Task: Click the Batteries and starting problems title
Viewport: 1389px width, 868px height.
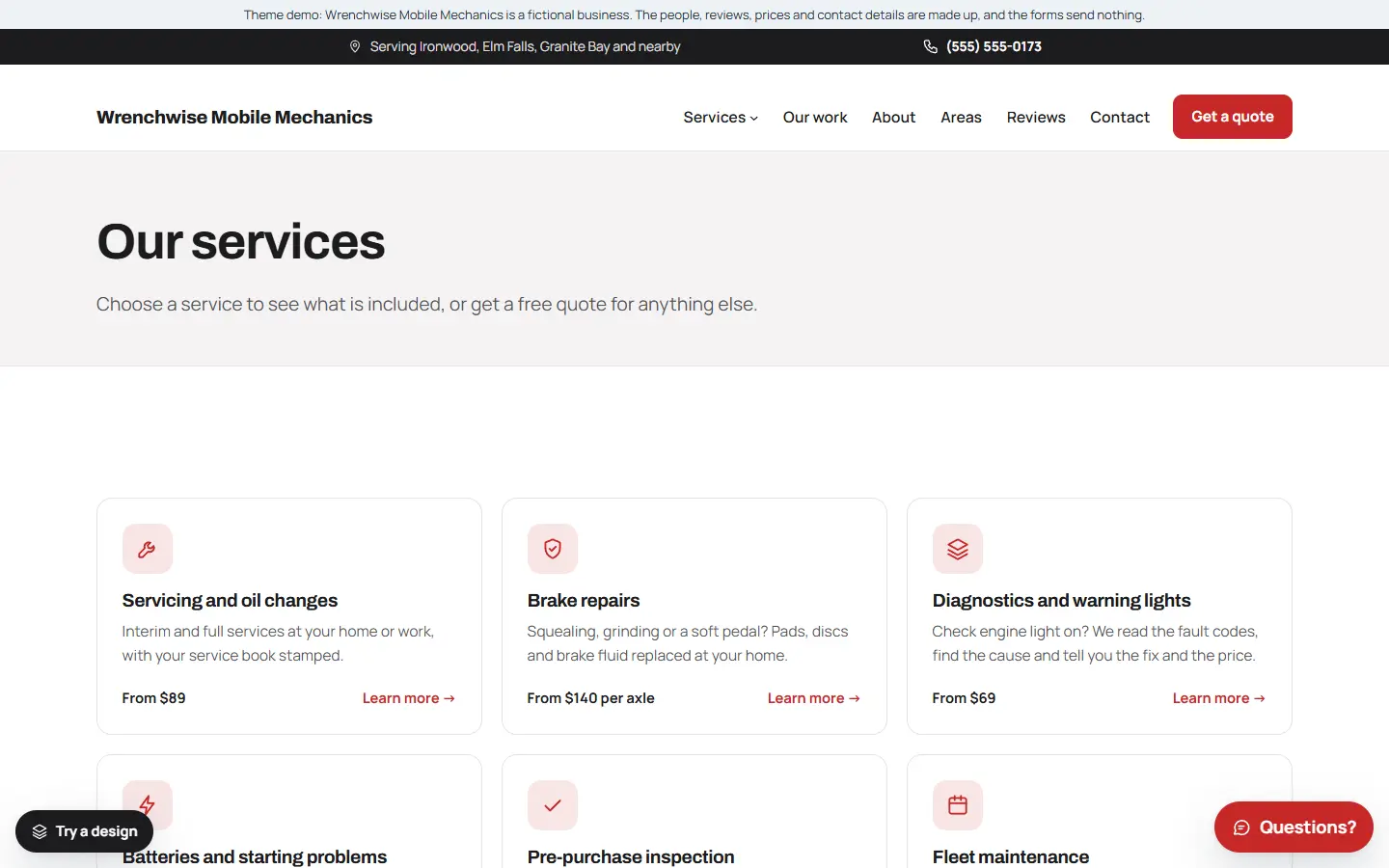Action: (255, 856)
